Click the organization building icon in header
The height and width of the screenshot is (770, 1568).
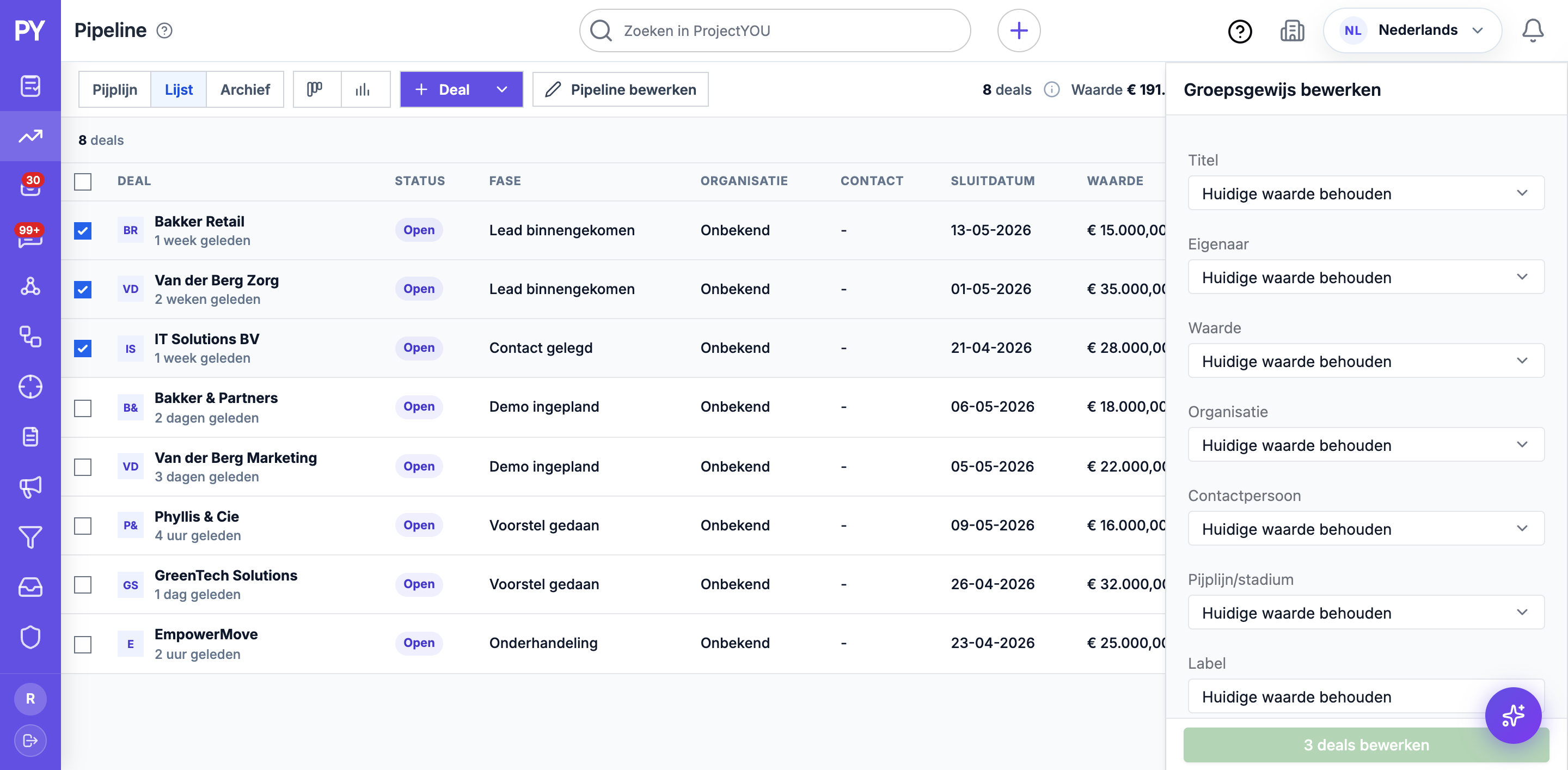[x=1291, y=30]
